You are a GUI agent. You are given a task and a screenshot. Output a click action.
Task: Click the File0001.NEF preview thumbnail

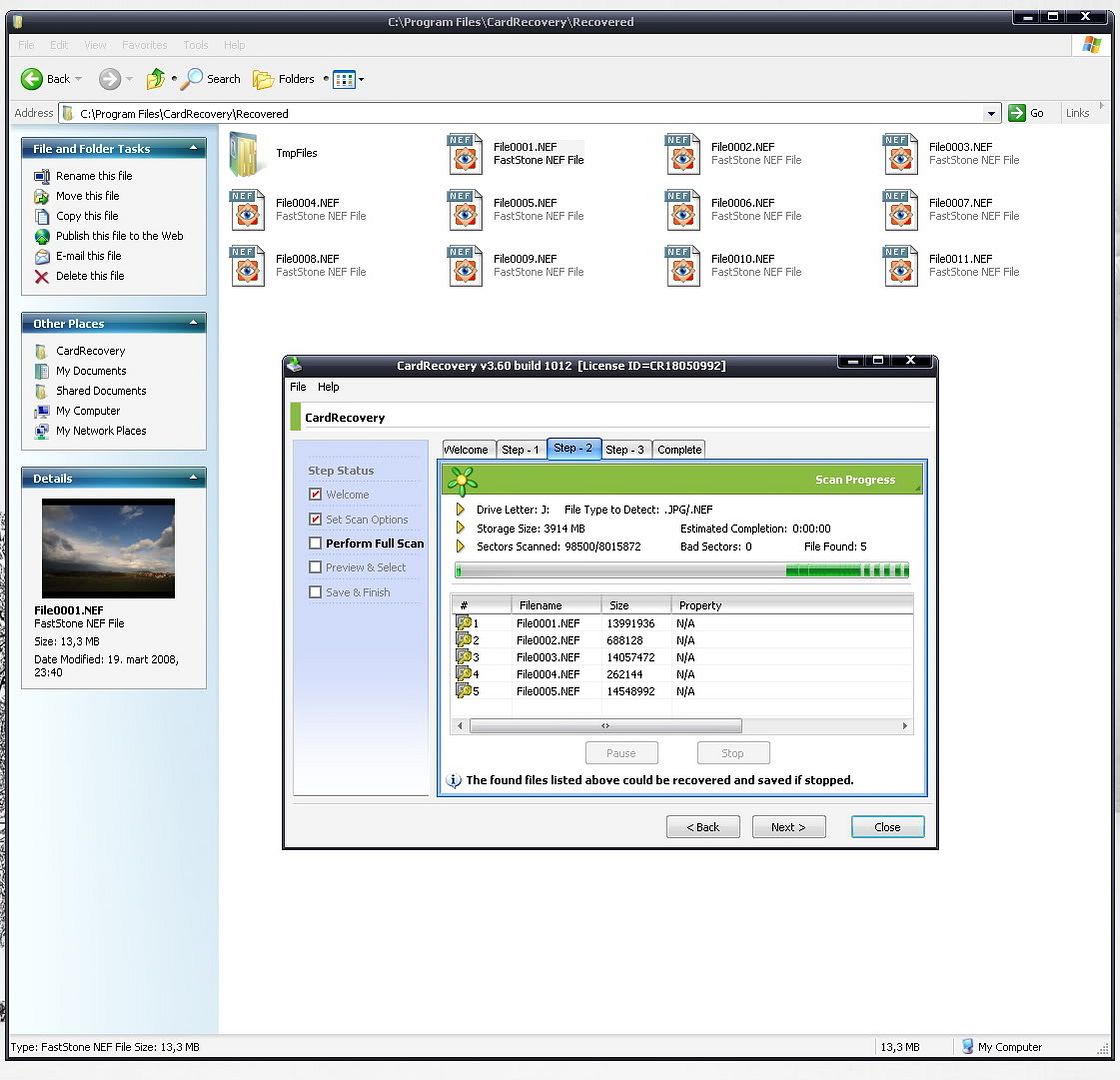[x=109, y=549]
